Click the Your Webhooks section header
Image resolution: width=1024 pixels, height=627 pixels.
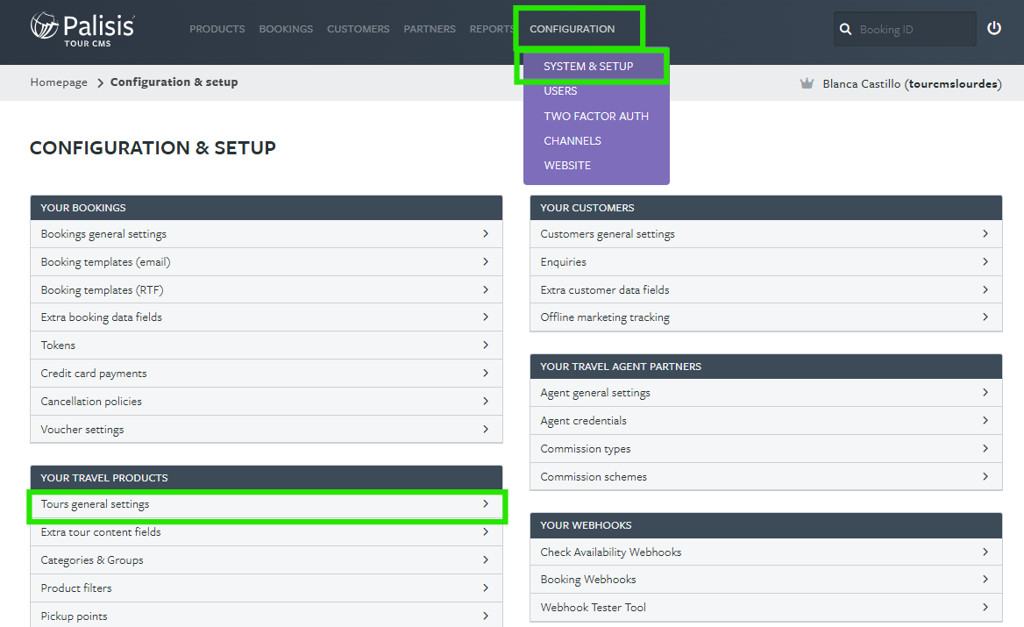tap(766, 525)
